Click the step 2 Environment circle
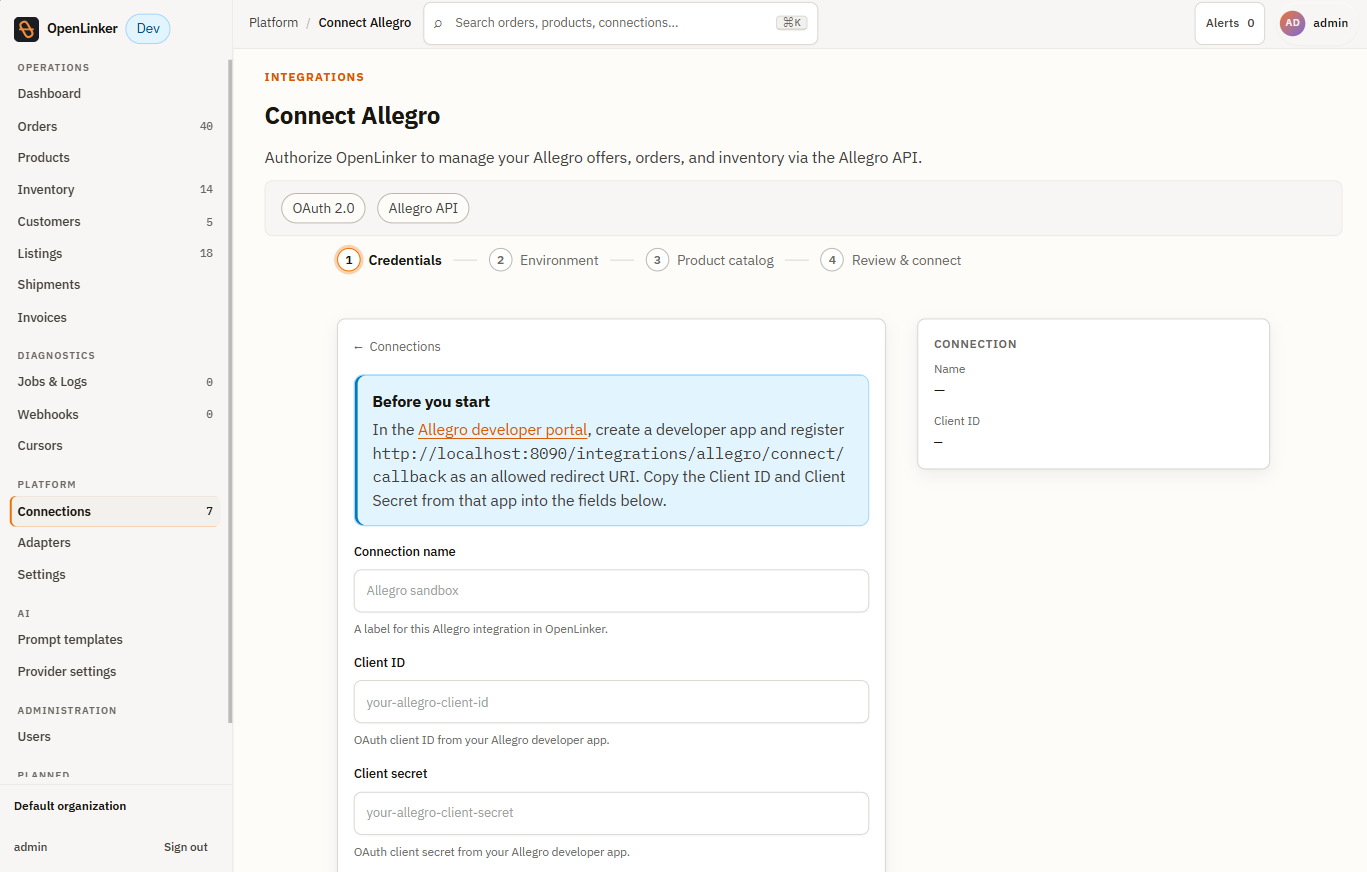This screenshot has width=1367, height=872. click(500, 260)
